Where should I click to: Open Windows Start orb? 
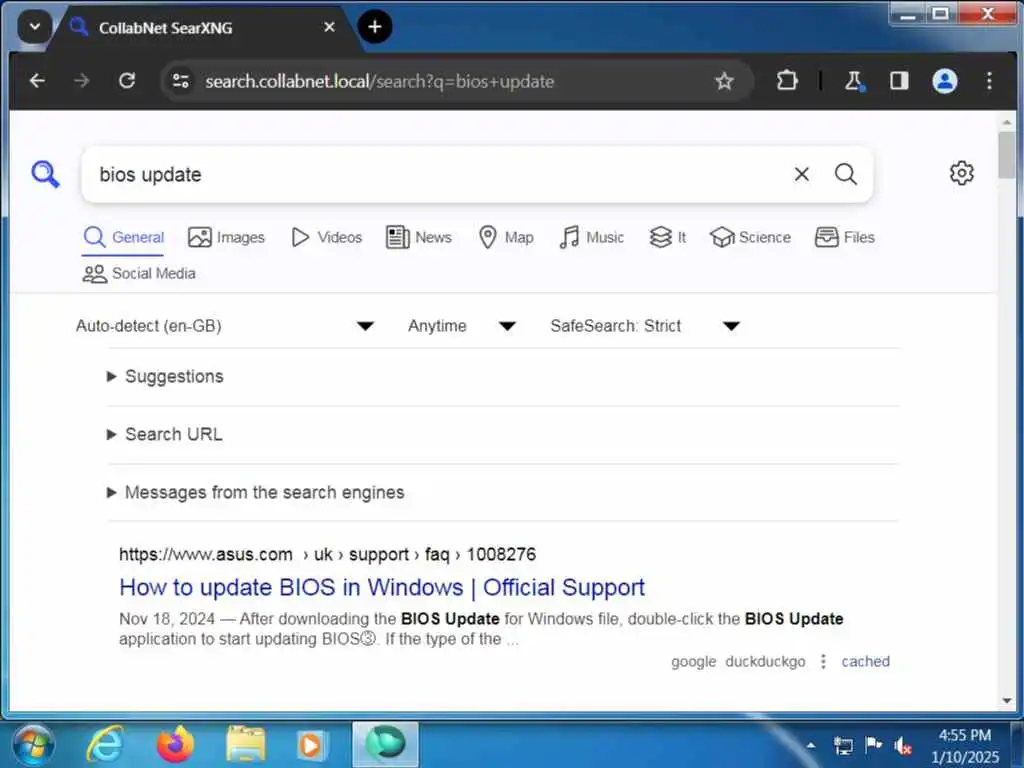tap(33, 744)
